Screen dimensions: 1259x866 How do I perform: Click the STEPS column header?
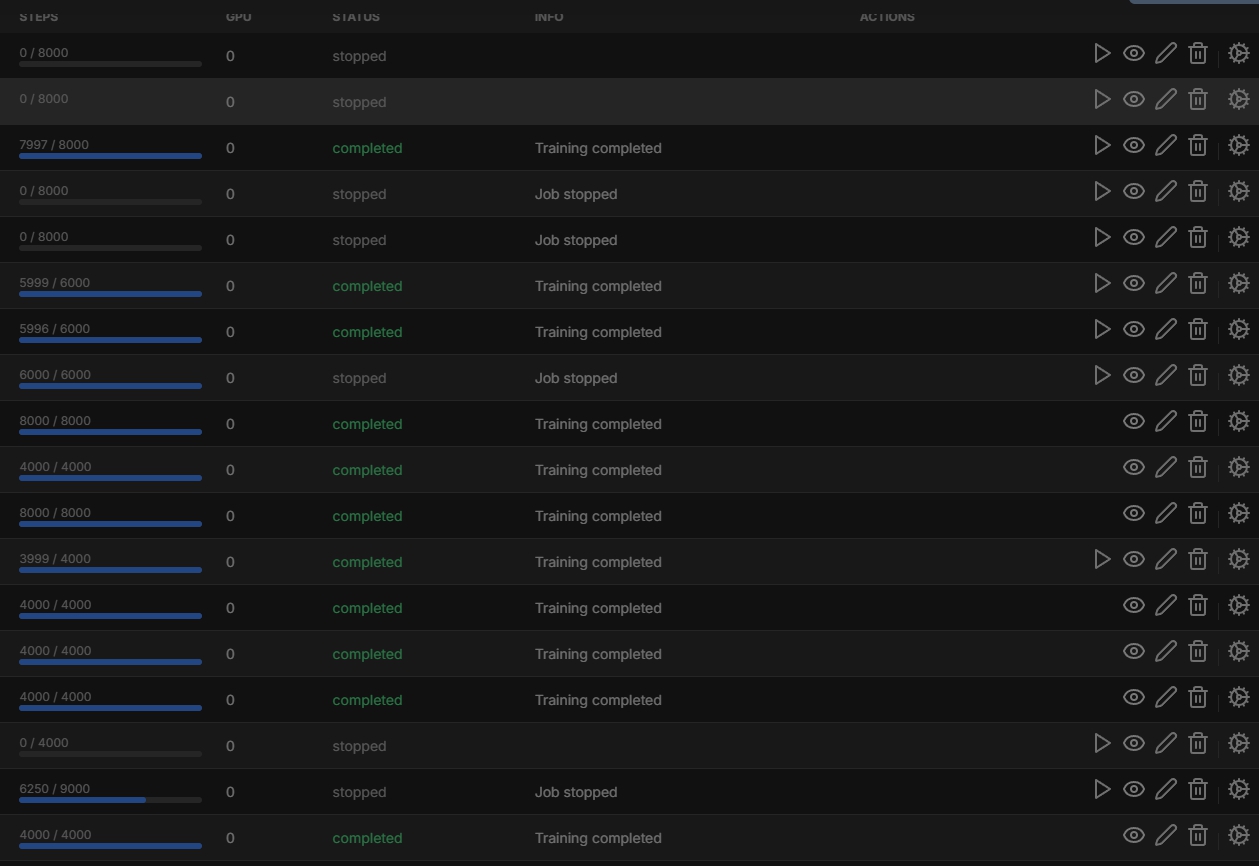click(38, 17)
